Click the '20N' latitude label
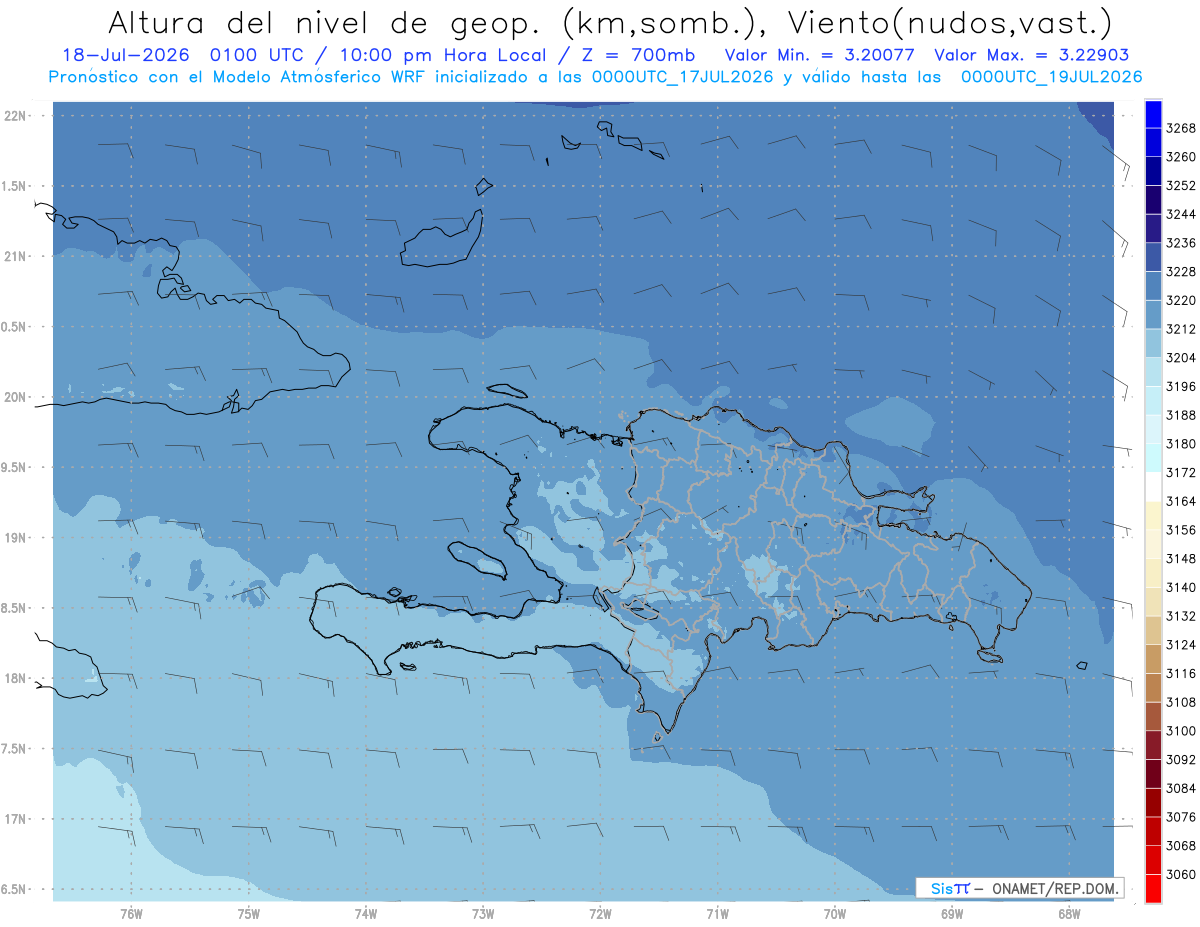The height and width of the screenshot is (927, 1200). [x=15, y=397]
